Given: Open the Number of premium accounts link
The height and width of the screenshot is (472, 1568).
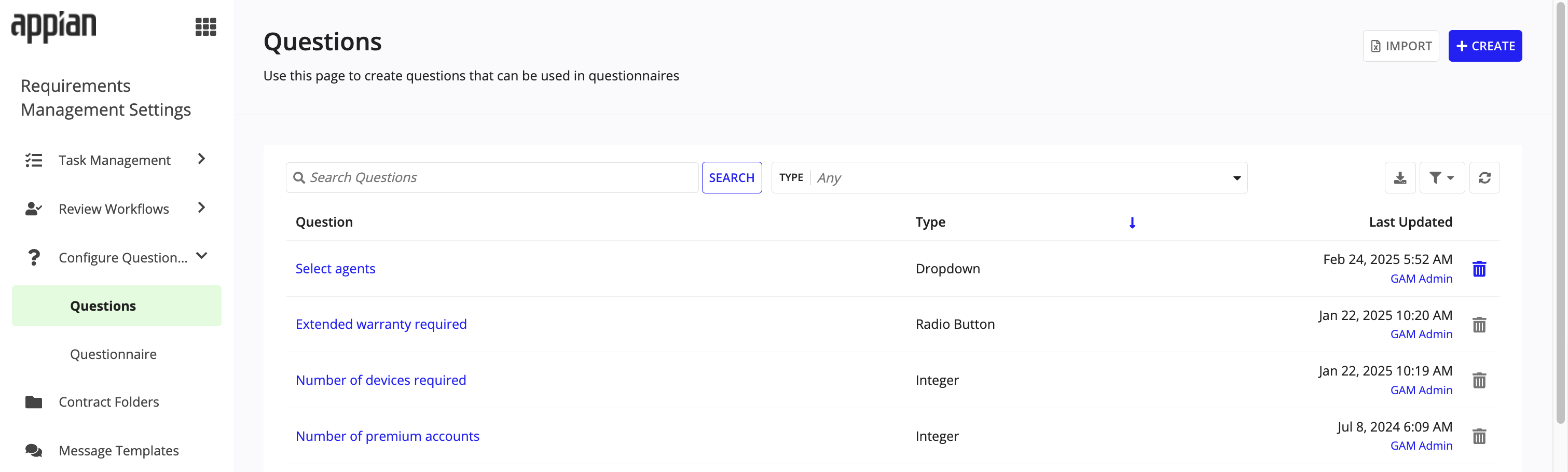Looking at the screenshot, I should click(x=387, y=436).
